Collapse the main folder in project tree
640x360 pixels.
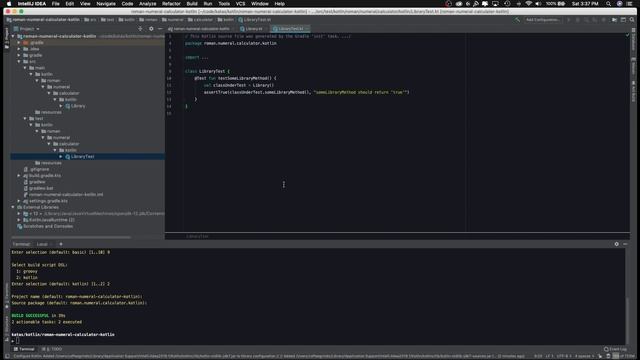coord(25,68)
